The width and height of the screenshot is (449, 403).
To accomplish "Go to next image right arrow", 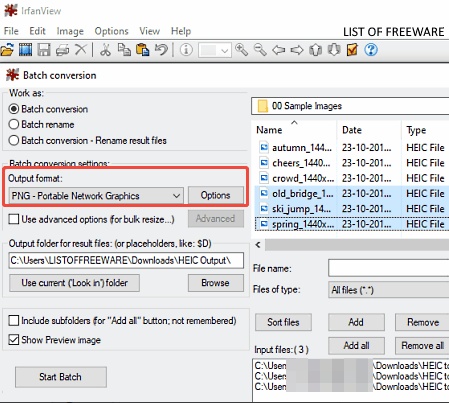I will click(297, 50).
